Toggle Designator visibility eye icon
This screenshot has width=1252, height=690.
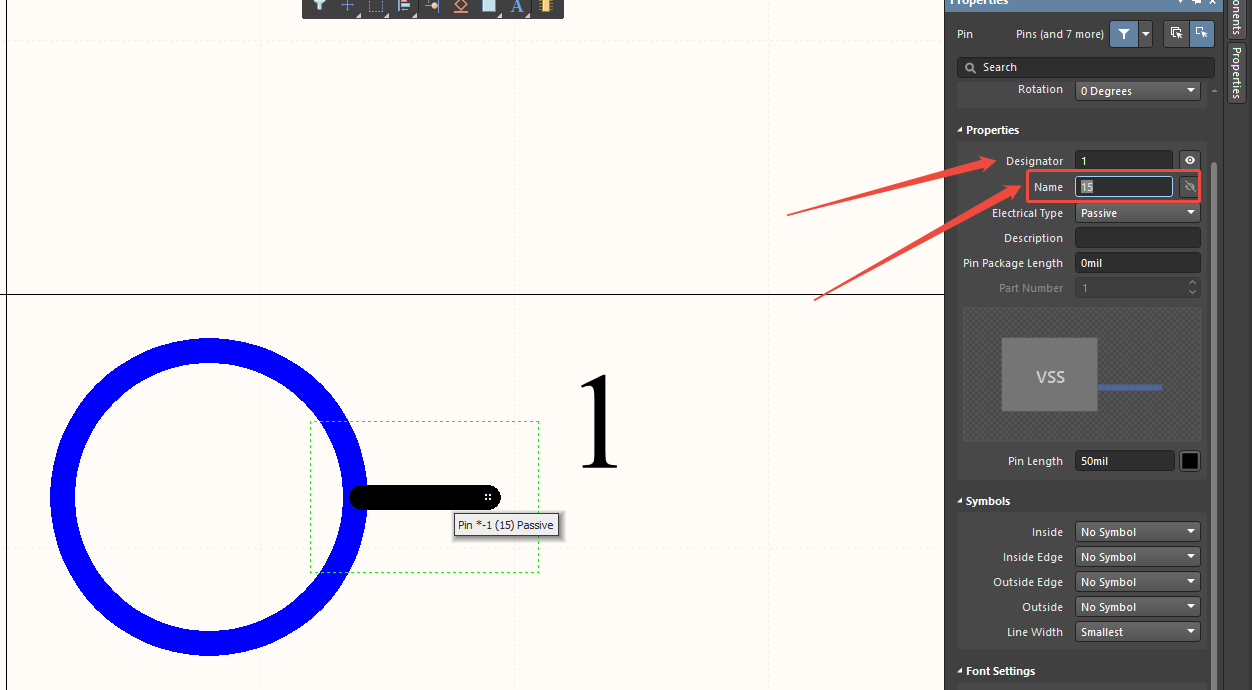[x=1189, y=160]
